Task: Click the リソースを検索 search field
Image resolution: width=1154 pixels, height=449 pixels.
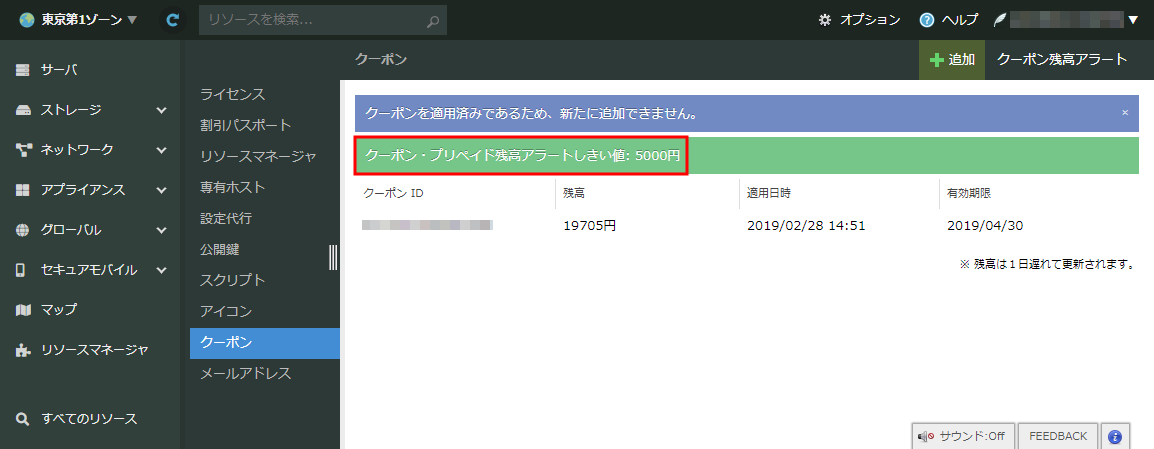Action: [x=310, y=20]
